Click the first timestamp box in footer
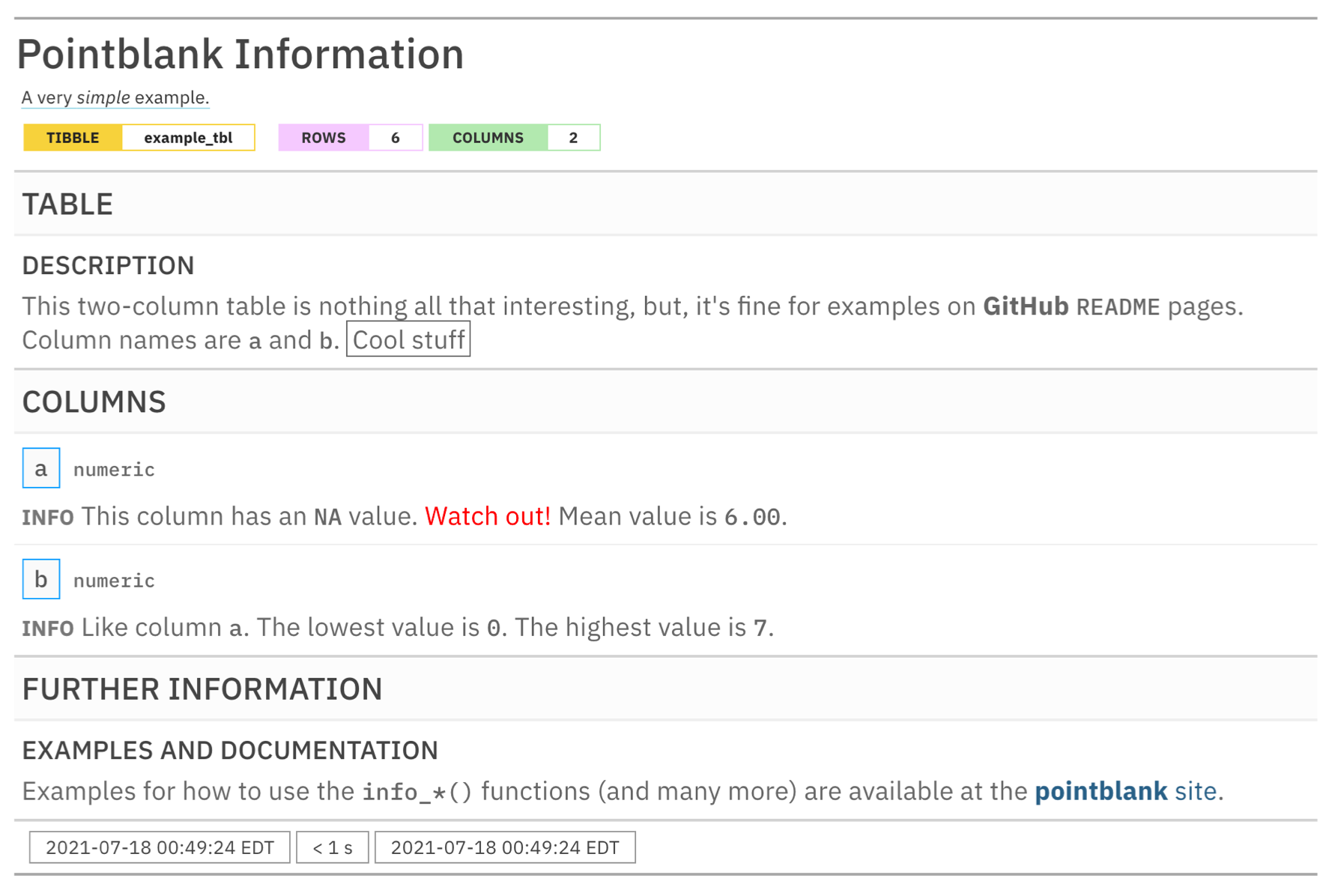The height and width of the screenshot is (896, 1338). click(x=160, y=847)
